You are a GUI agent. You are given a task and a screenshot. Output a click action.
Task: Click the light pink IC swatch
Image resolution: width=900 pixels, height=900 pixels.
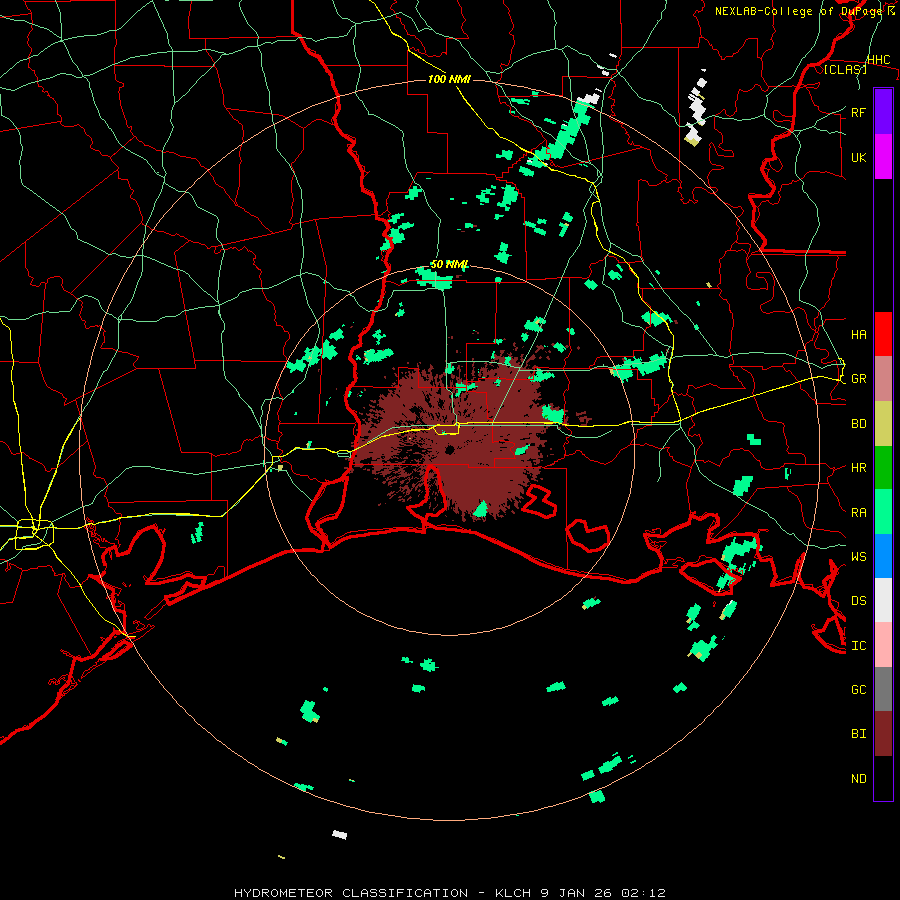[x=883, y=645]
